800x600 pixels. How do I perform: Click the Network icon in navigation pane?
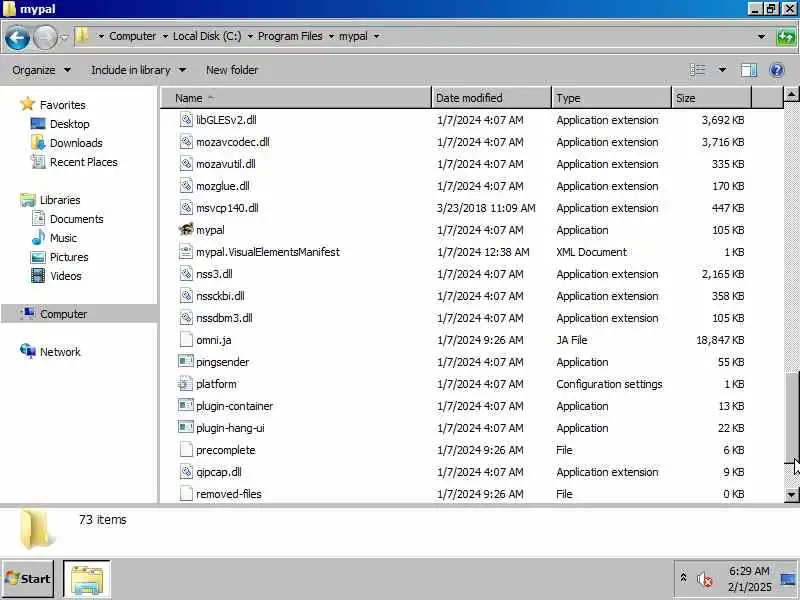pyautogui.click(x=28, y=351)
